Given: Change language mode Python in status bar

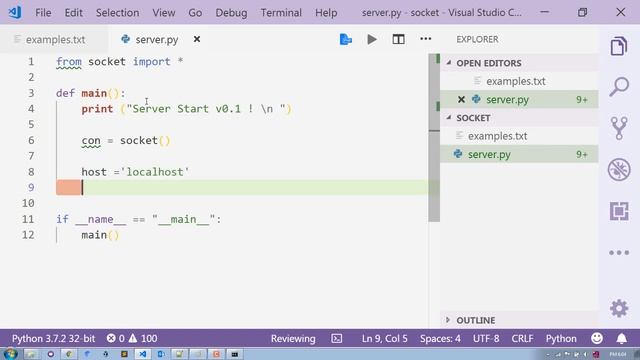Looking at the screenshot, I should 561,338.
